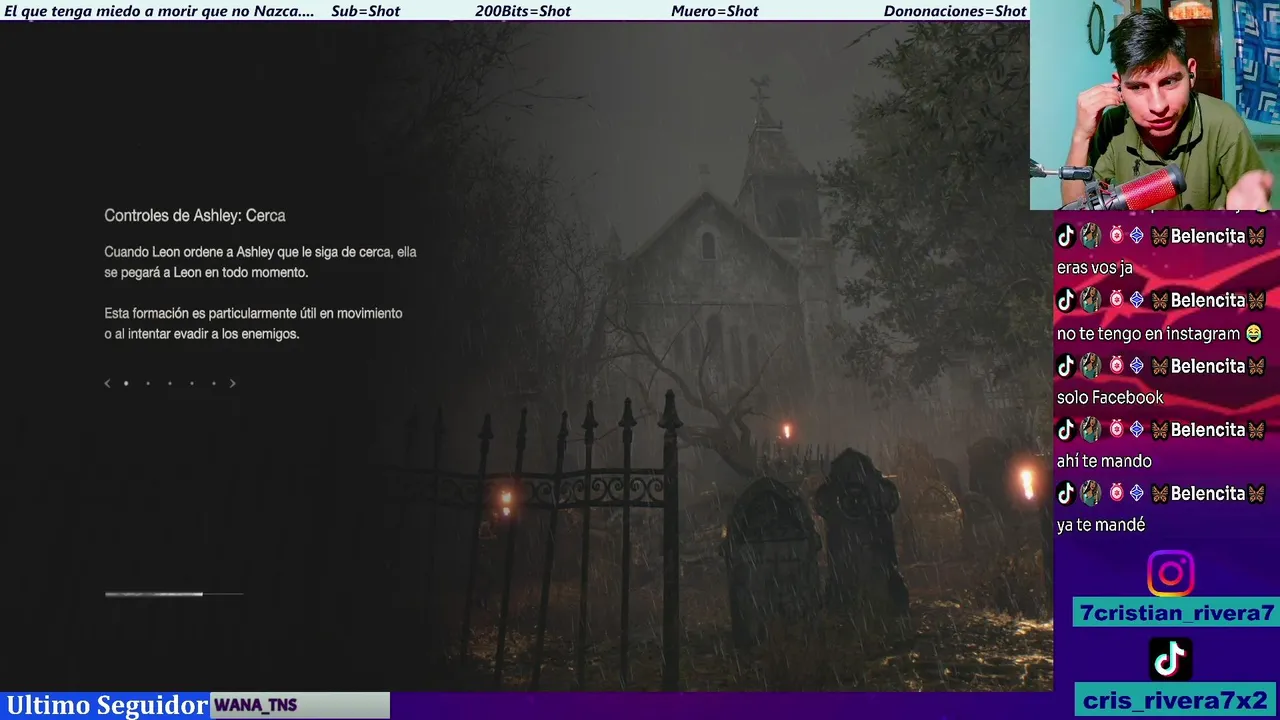The width and height of the screenshot is (1280, 720).
Task: Click the 'Sub=Shot' banner text
Action: 366,11
